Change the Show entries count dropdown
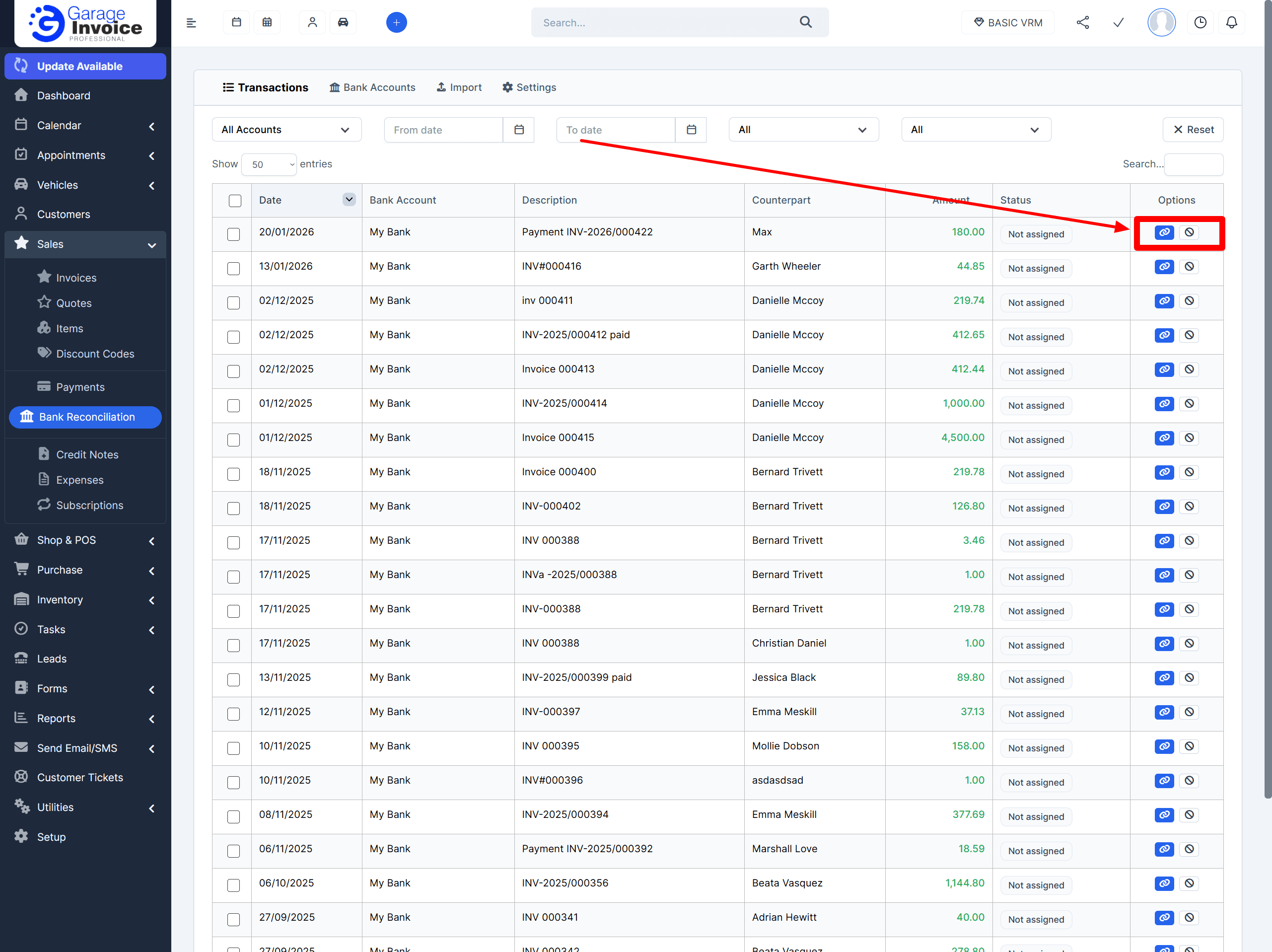 269,164
